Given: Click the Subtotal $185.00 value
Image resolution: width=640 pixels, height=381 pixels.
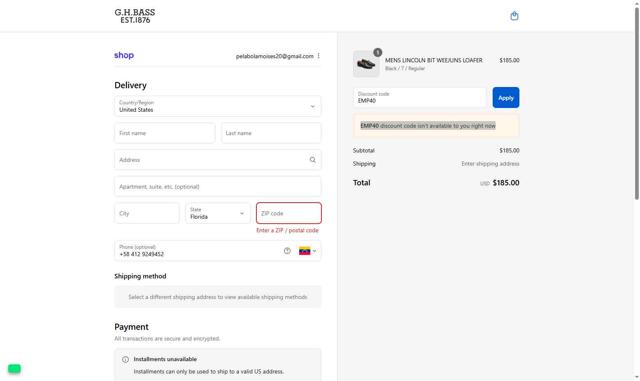Looking at the screenshot, I should pos(509,151).
